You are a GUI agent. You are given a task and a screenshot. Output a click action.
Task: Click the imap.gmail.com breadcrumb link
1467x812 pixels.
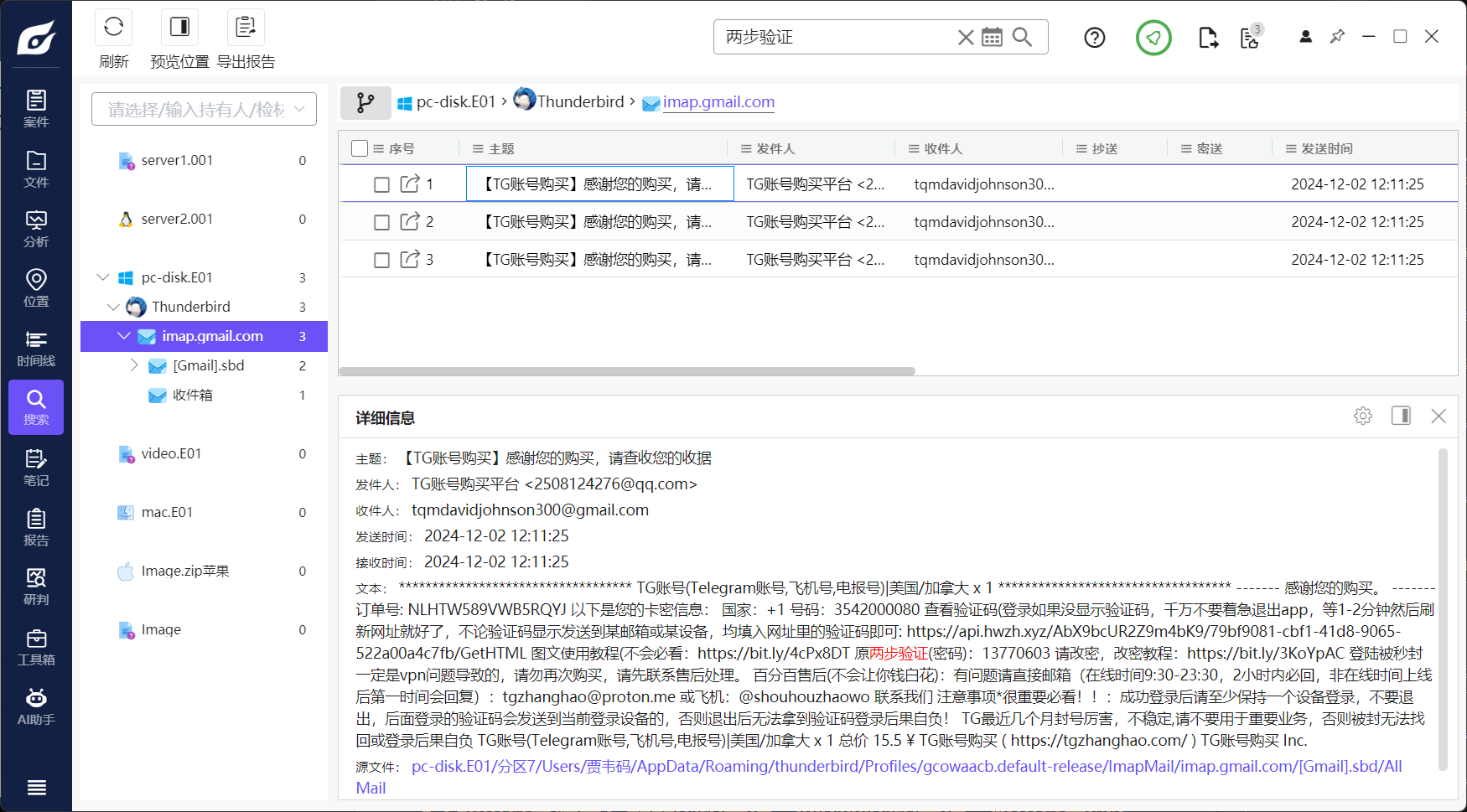click(x=718, y=102)
